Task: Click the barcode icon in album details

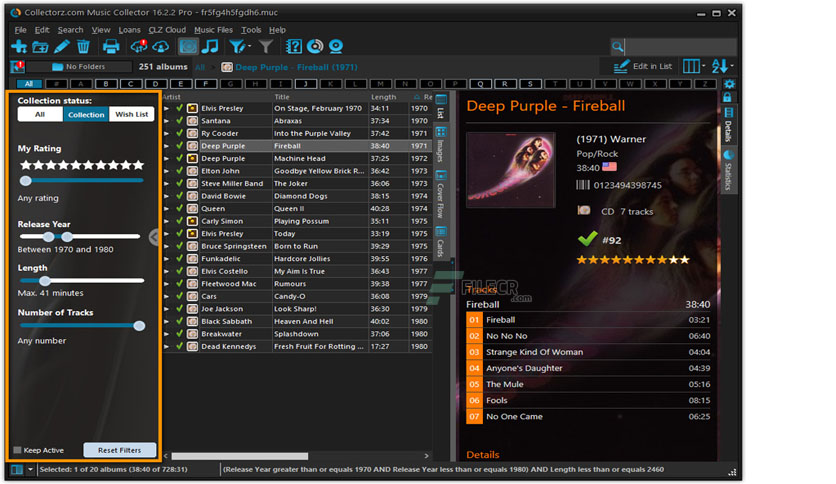Action: click(x=583, y=185)
